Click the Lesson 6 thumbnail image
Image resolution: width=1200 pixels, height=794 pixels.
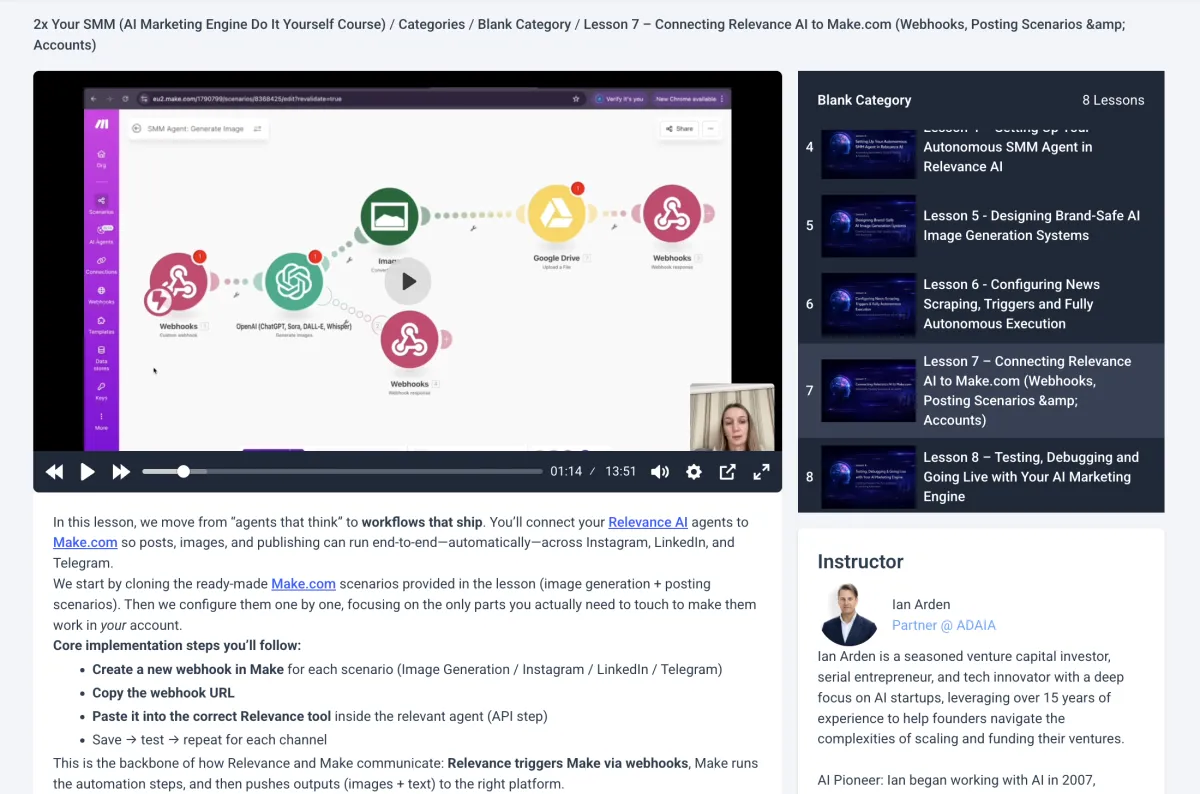tap(868, 304)
